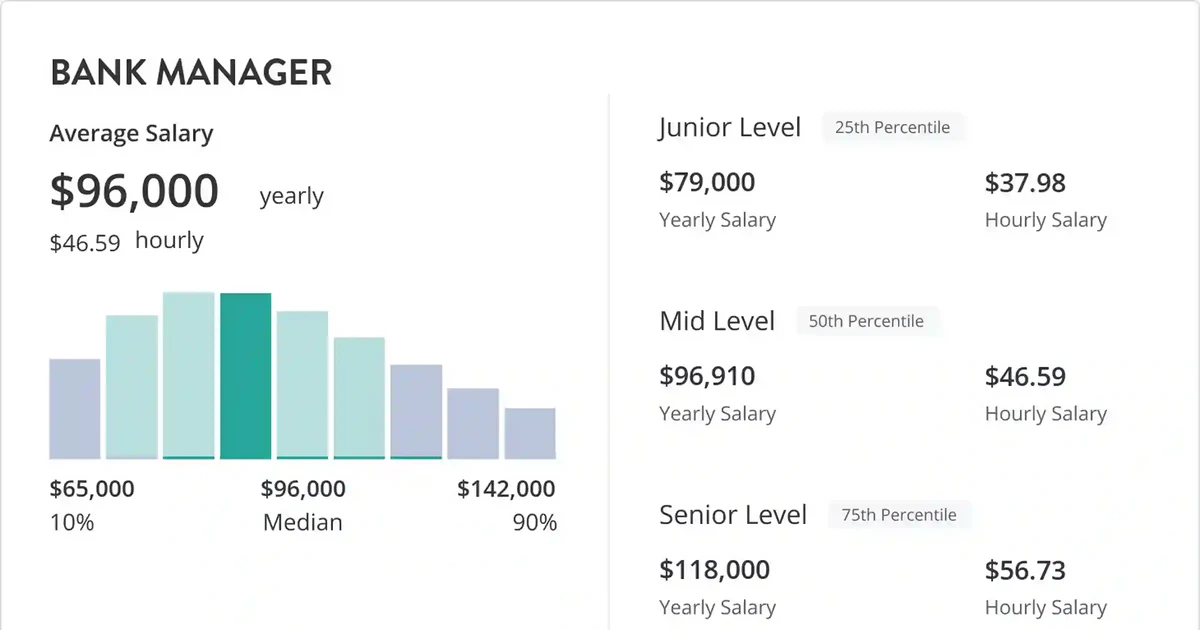The width and height of the screenshot is (1200, 630).
Task: Click the BANK MANAGER title
Action: coord(190,73)
